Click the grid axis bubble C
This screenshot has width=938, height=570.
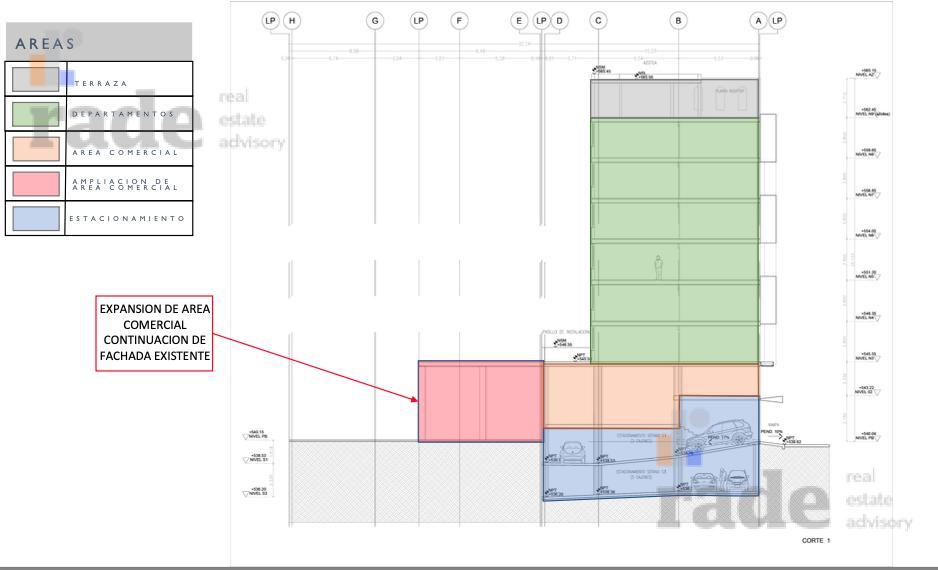click(598, 21)
